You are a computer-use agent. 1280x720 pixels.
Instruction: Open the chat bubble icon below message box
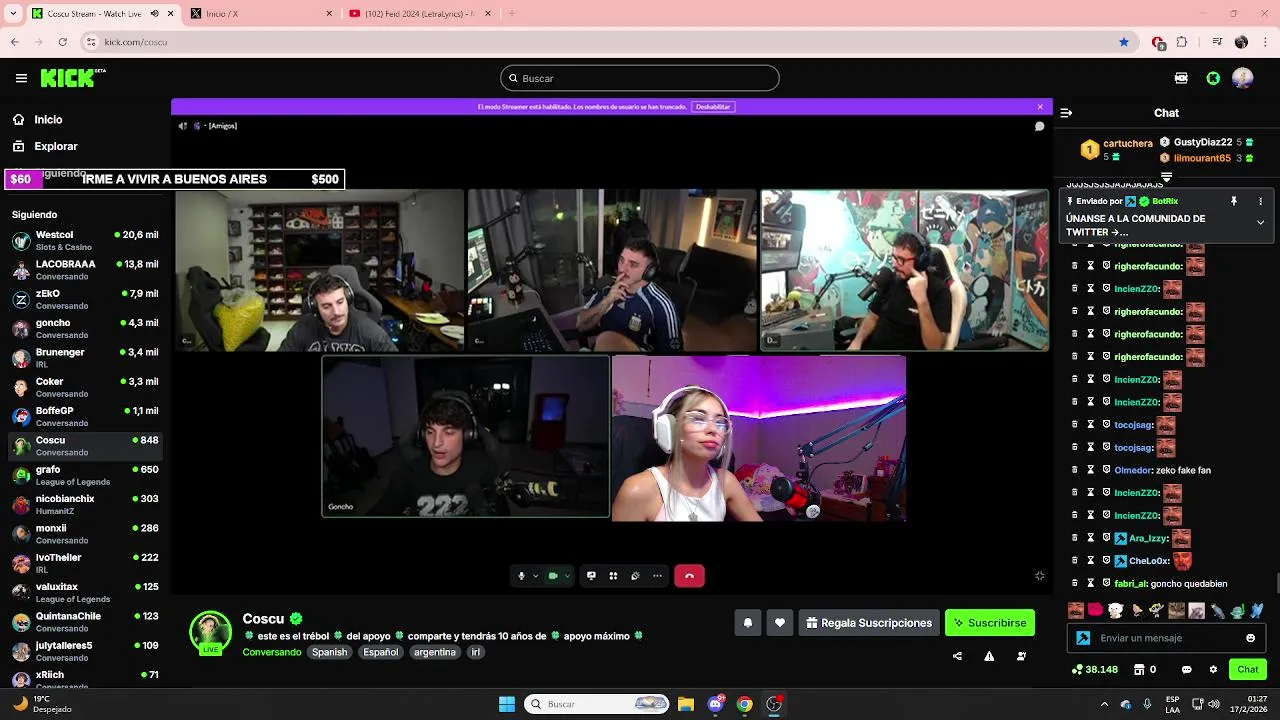pyautogui.click(x=1187, y=670)
